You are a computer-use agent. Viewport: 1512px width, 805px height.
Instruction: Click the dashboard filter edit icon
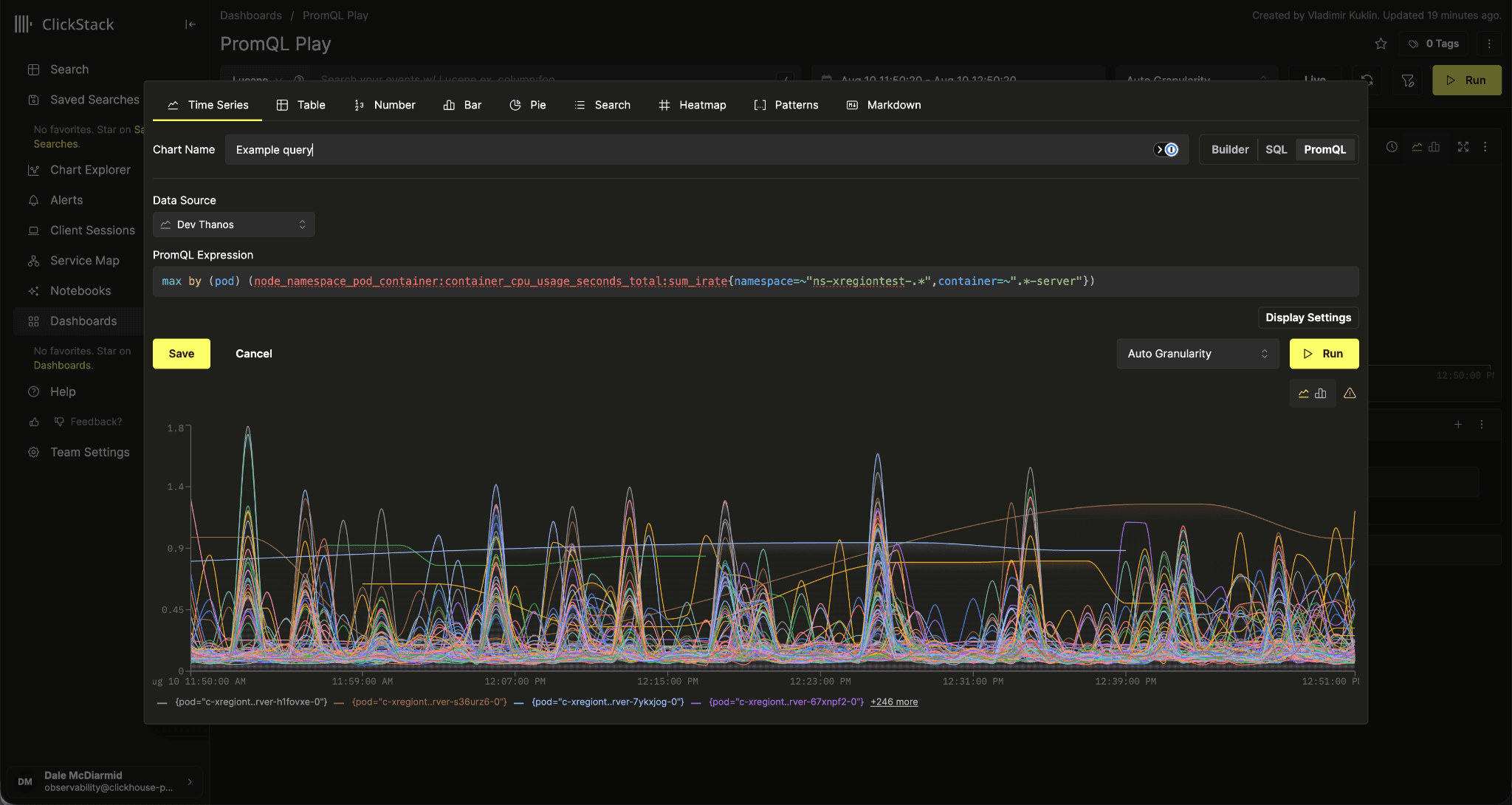point(1408,80)
